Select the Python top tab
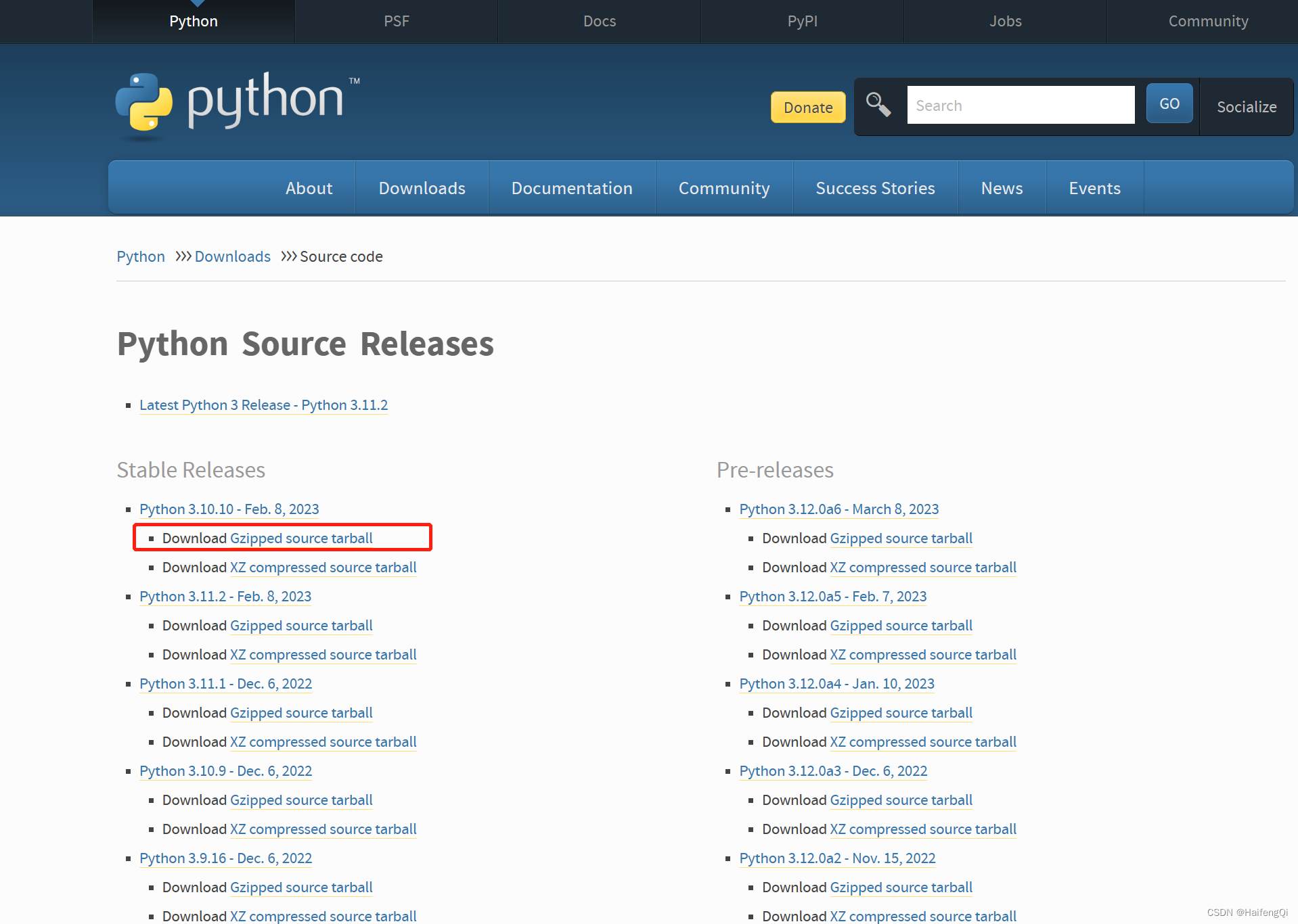1298x924 pixels. tap(194, 21)
